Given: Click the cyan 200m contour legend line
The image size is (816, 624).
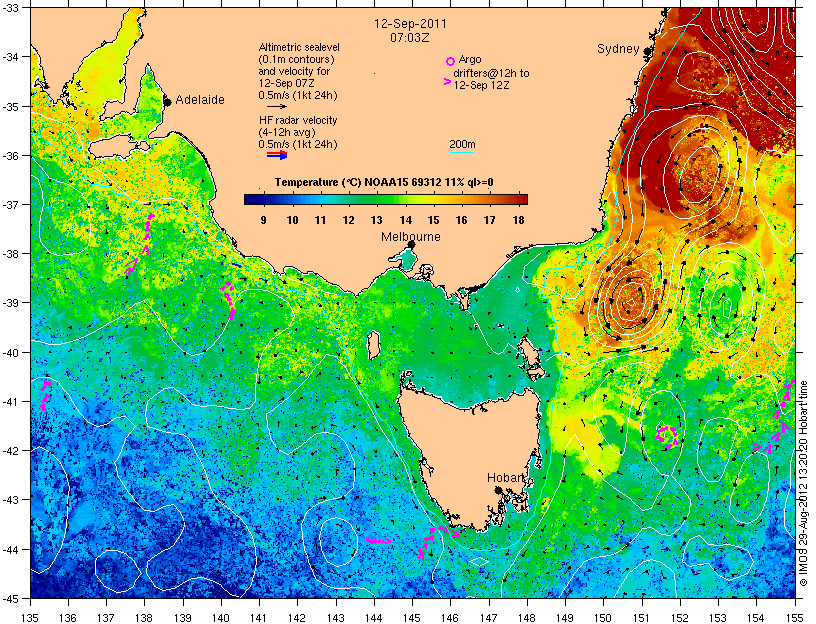Looking at the screenshot, I should coord(462,152).
